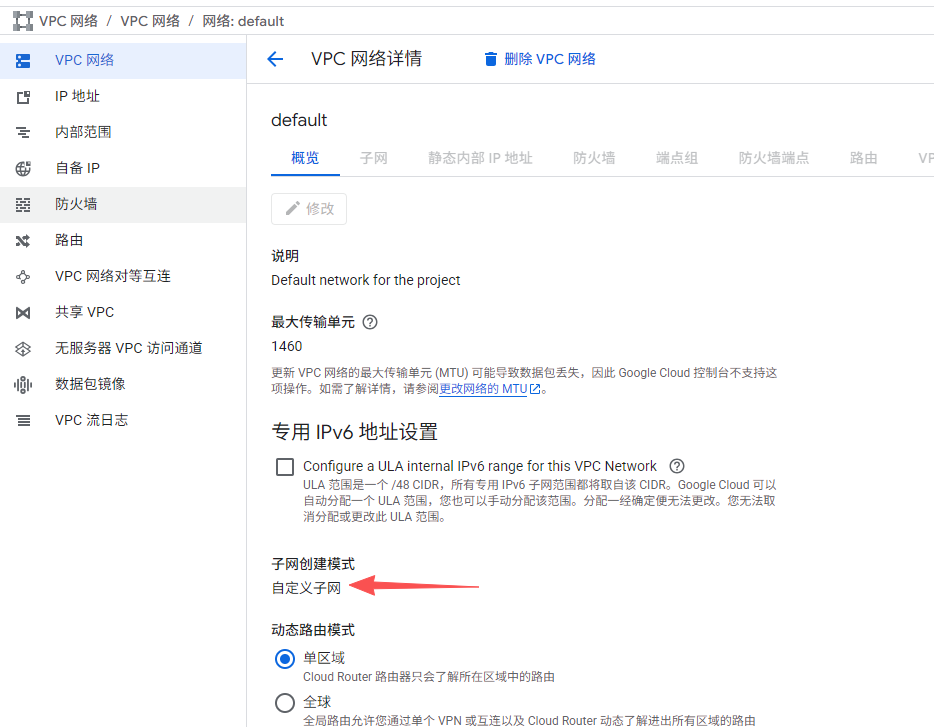Screen dimensions: 934x727
Task: Select the 单区域 routing mode radio button
Action: point(285,658)
